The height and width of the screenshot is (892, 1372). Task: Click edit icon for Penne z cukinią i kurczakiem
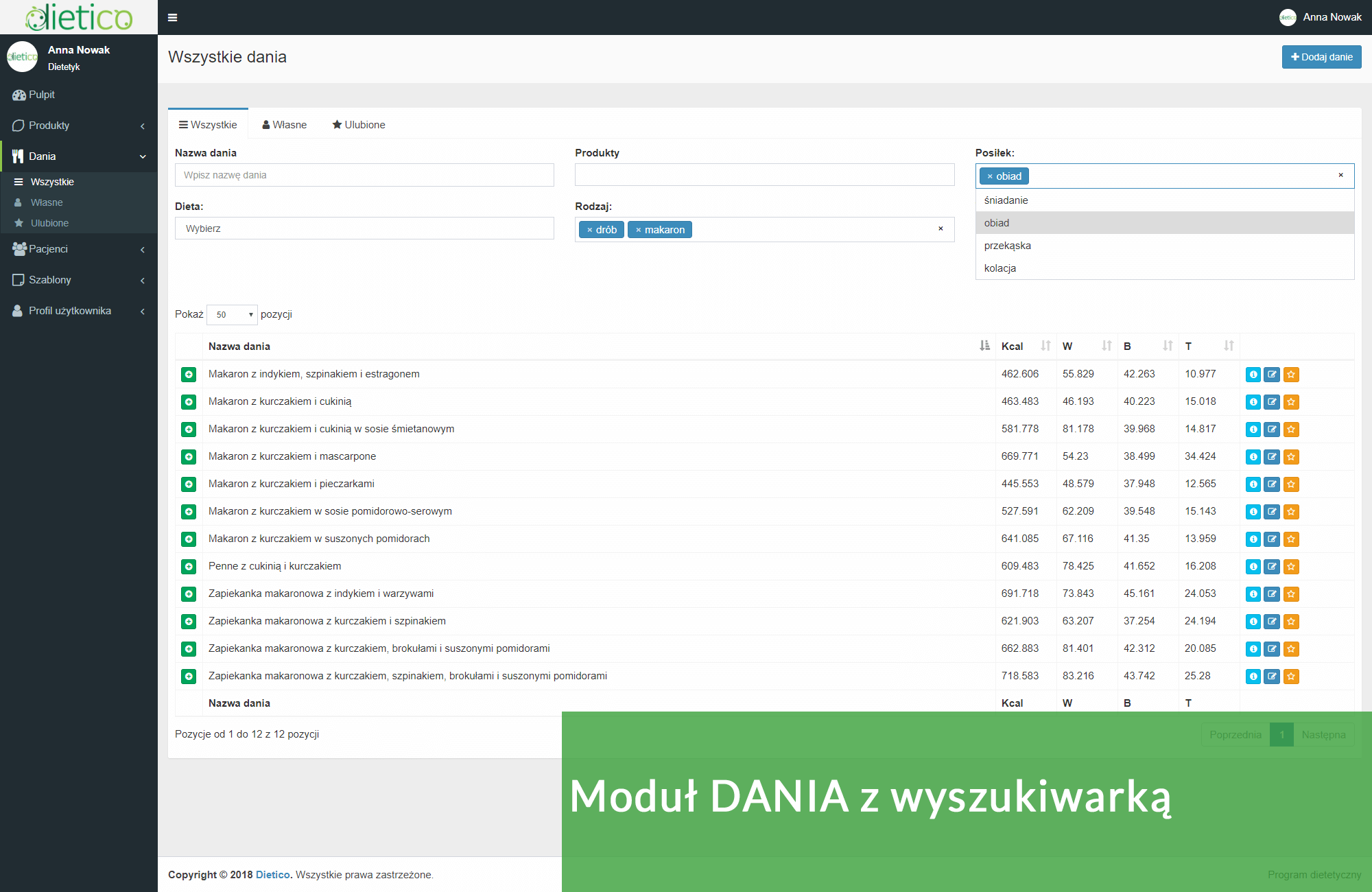[1272, 567]
